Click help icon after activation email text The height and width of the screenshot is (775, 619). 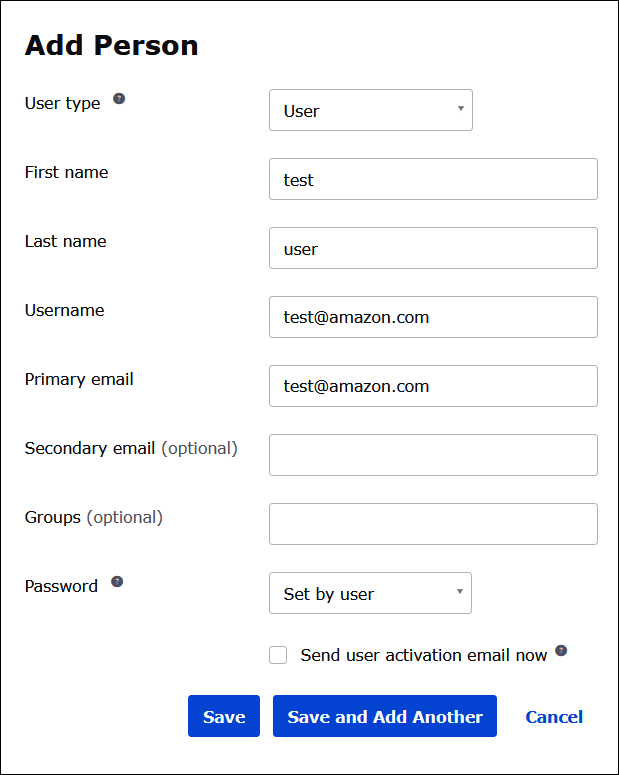(561, 651)
